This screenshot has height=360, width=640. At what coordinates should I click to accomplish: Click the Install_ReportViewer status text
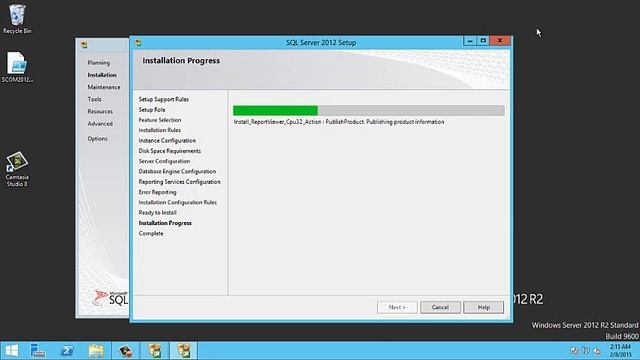(x=339, y=122)
